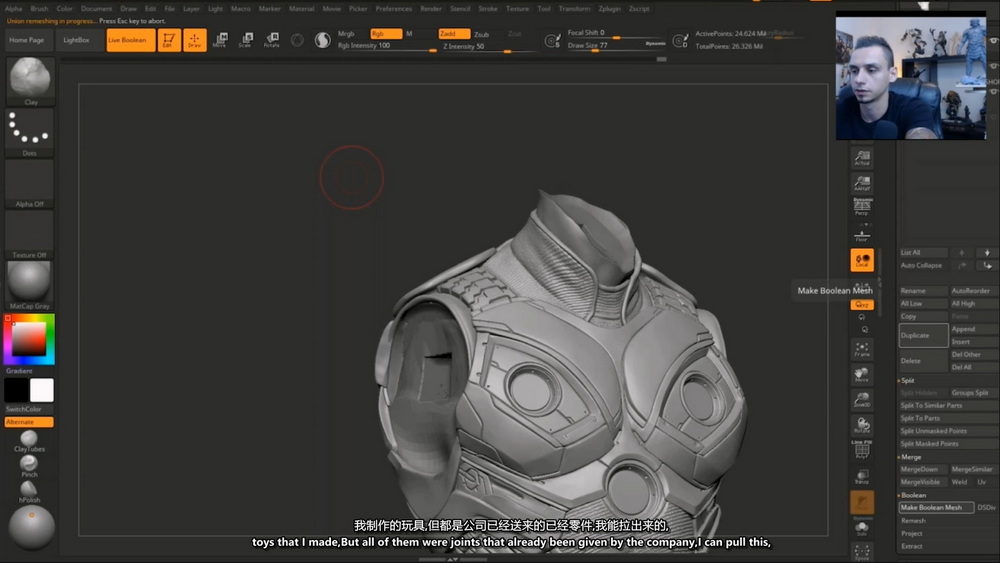Image resolution: width=1000 pixels, height=563 pixels.
Task: Click the Move view icon in right shelf
Action: pyautogui.click(x=862, y=374)
